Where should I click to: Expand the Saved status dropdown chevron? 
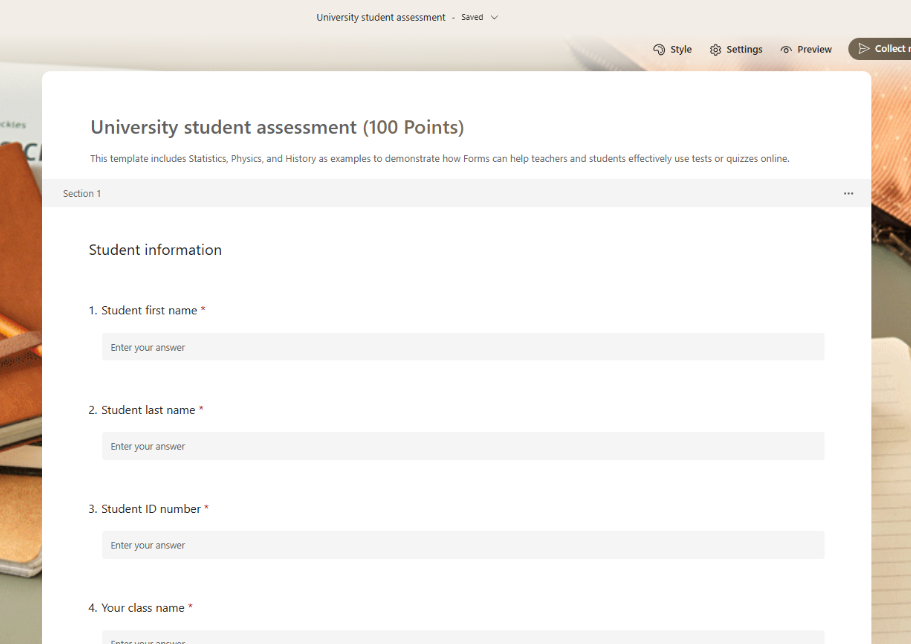pyautogui.click(x=493, y=17)
